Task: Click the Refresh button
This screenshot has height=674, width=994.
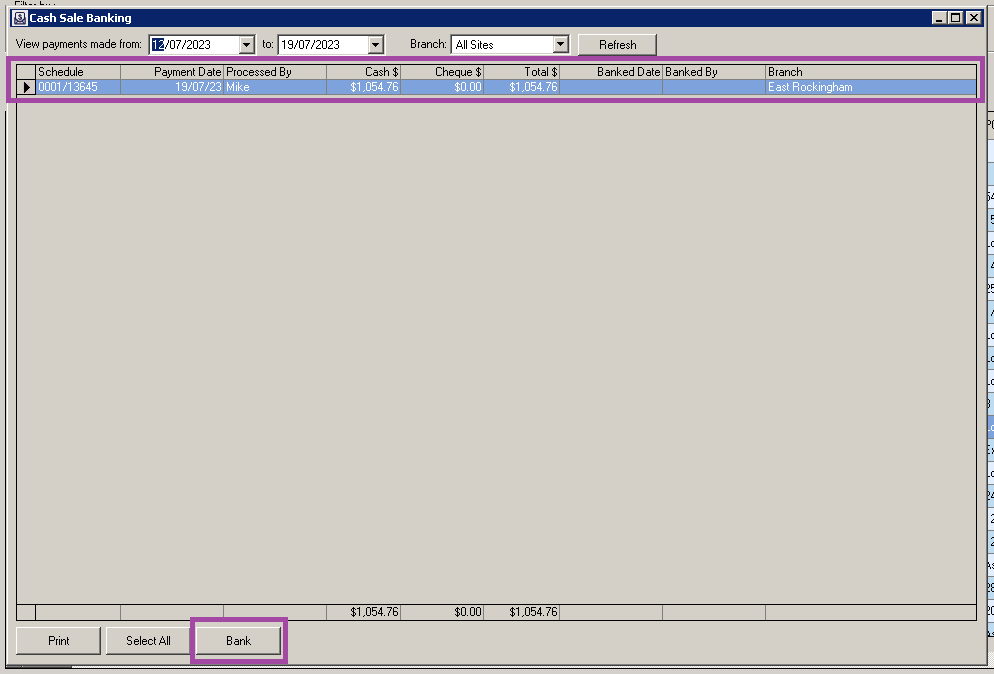Action: pyautogui.click(x=617, y=45)
